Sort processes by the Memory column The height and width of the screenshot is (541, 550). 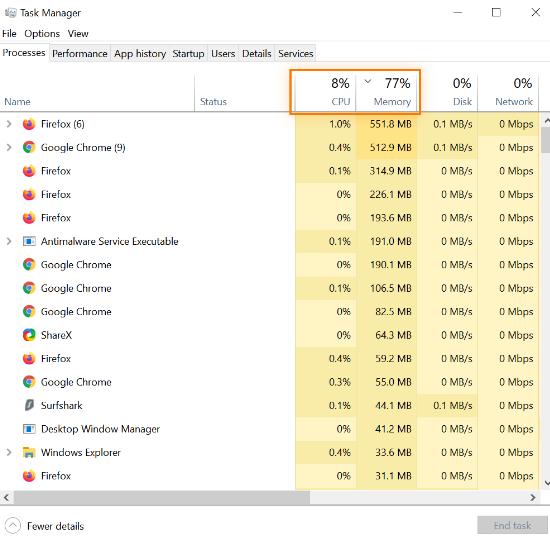pyautogui.click(x=387, y=92)
